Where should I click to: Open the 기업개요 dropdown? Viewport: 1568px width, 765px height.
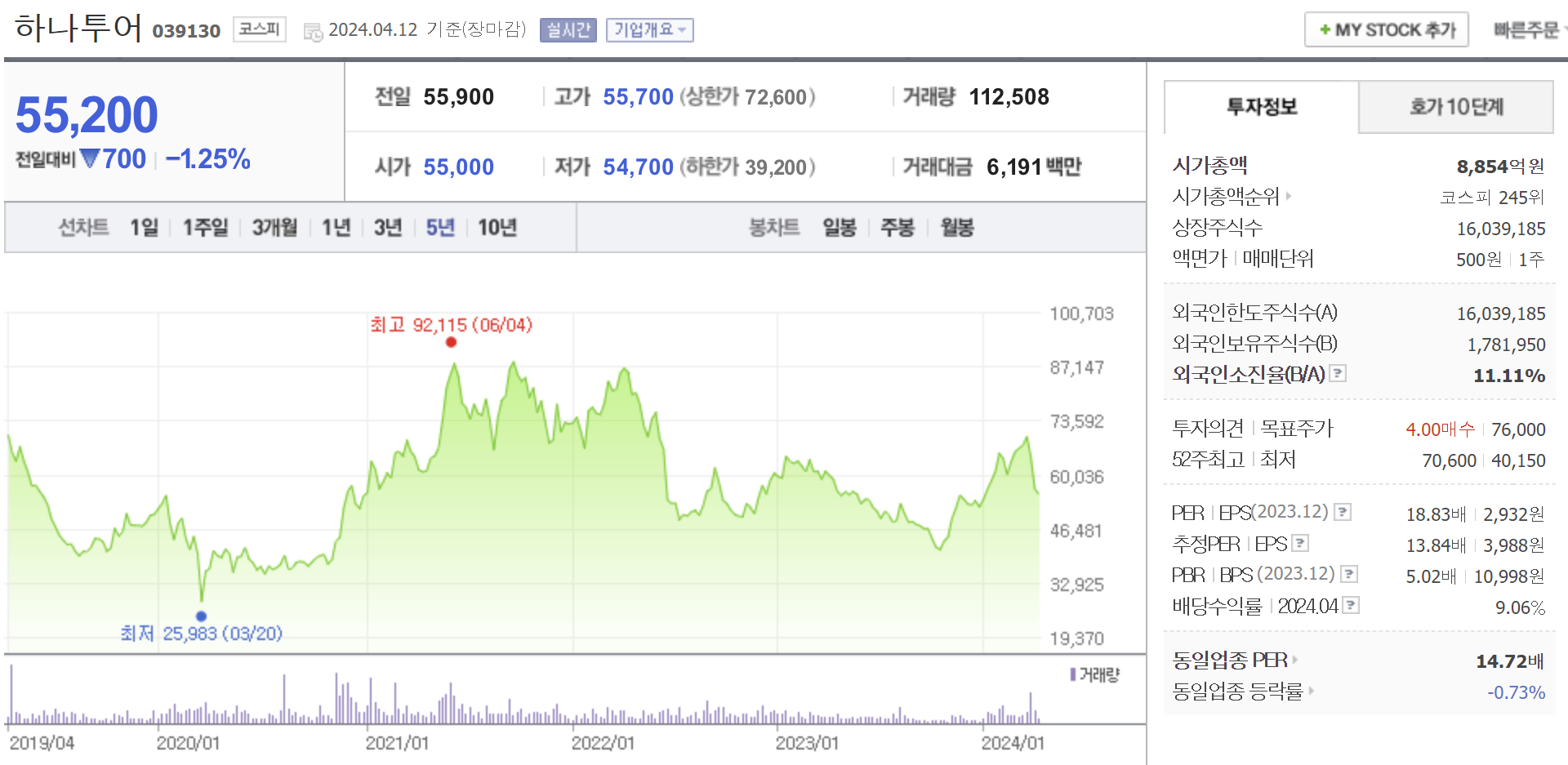[649, 30]
